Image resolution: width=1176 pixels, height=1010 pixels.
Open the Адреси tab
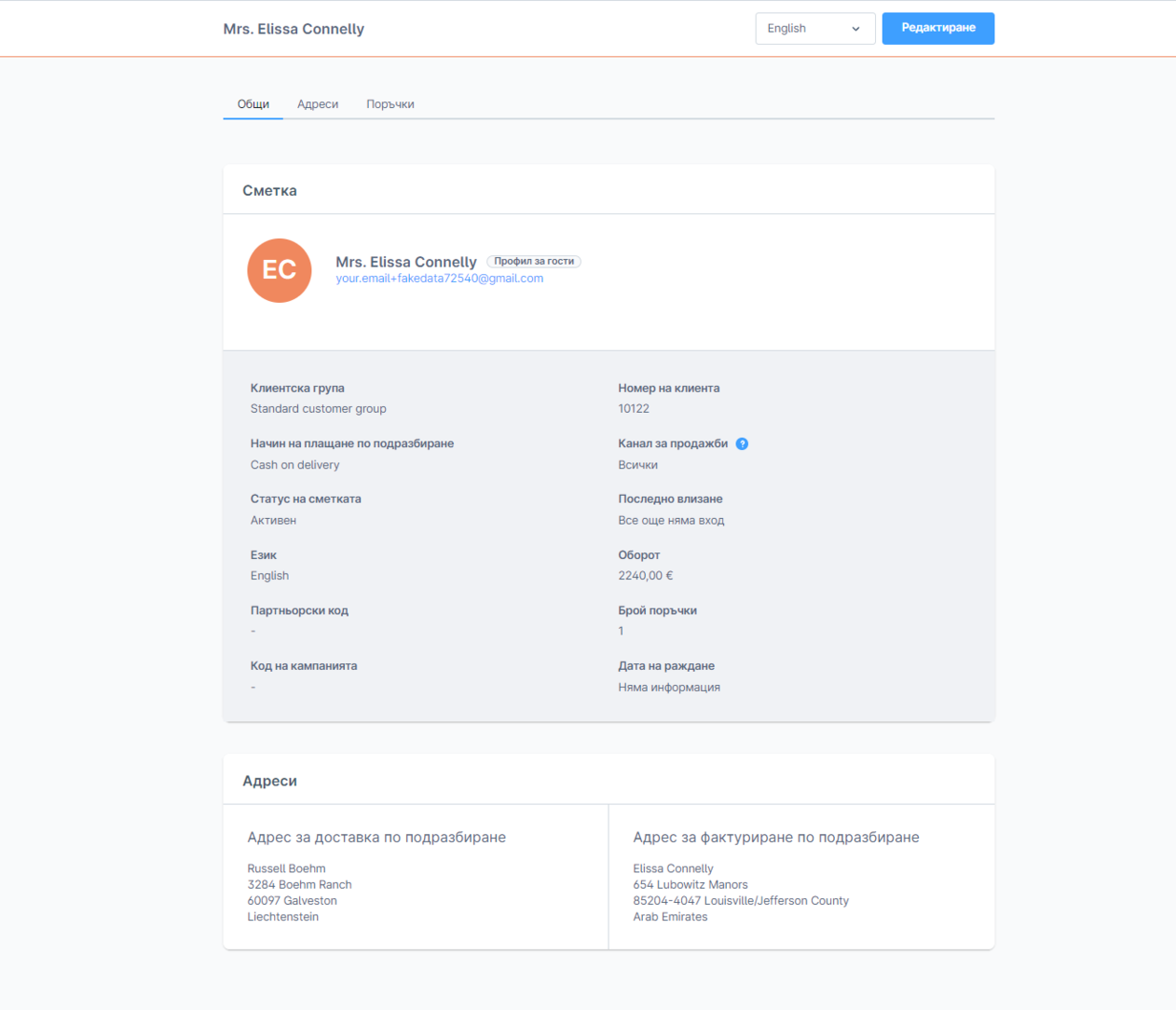pos(318,104)
